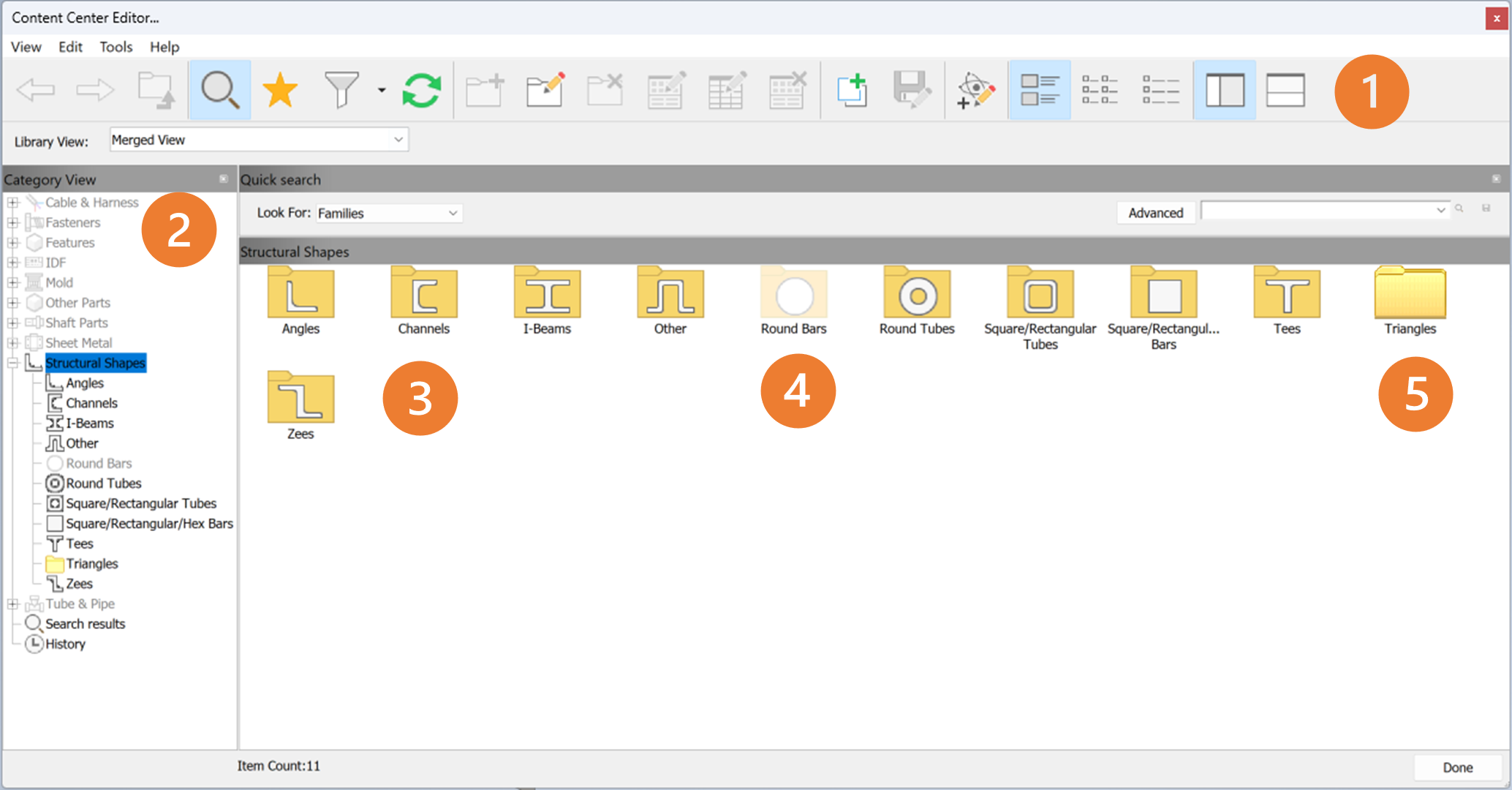Switch to list view layout
The width and height of the screenshot is (1512, 790).
(1100, 91)
